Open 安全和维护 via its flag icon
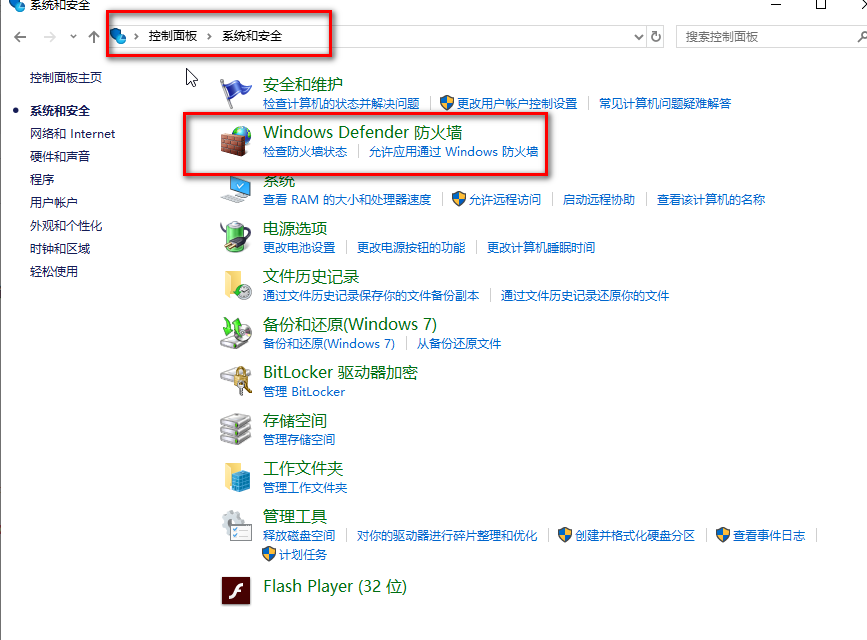Image resolution: width=867 pixels, height=640 pixels. click(x=236, y=91)
